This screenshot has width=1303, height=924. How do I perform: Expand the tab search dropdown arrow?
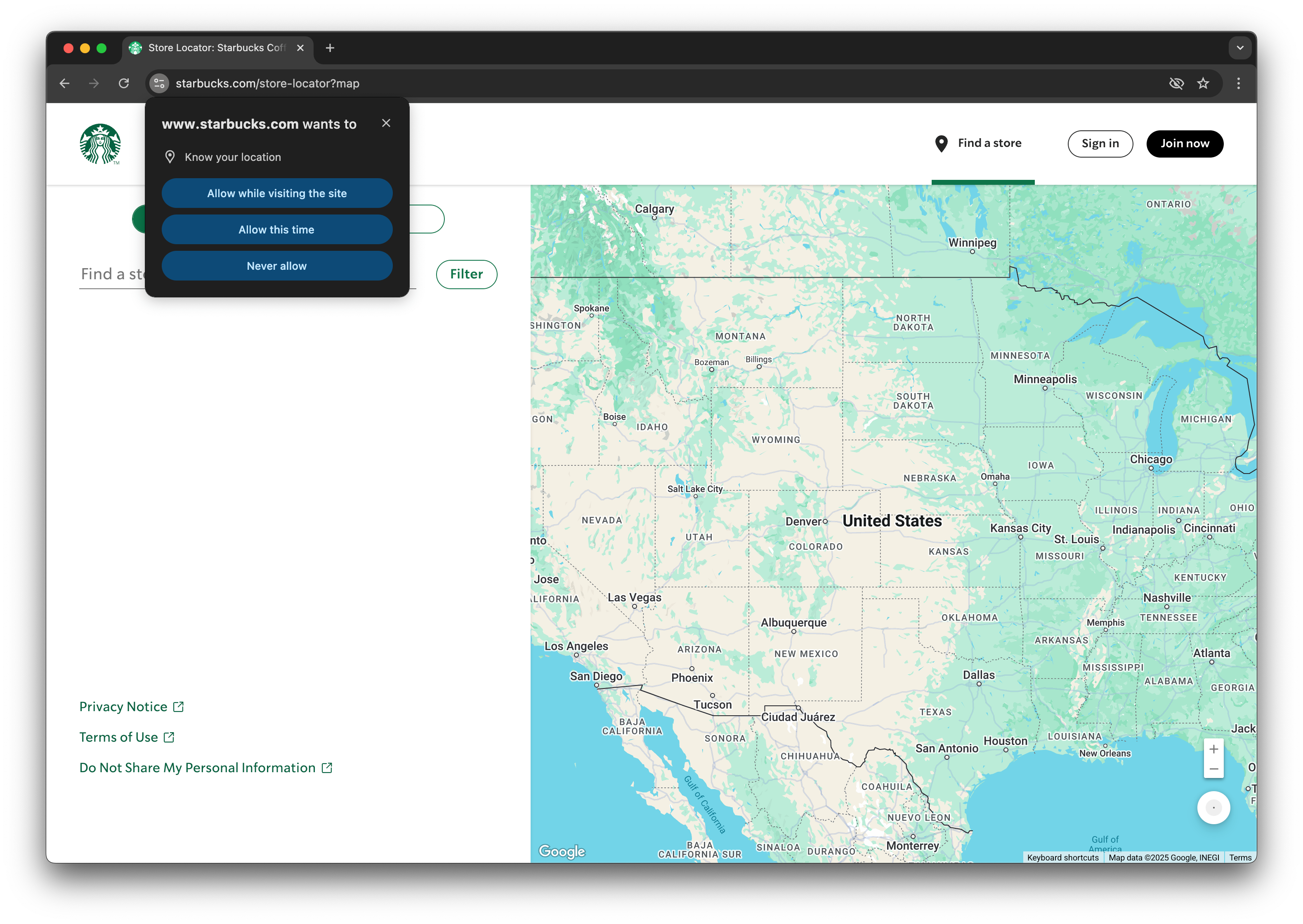[x=1240, y=48]
